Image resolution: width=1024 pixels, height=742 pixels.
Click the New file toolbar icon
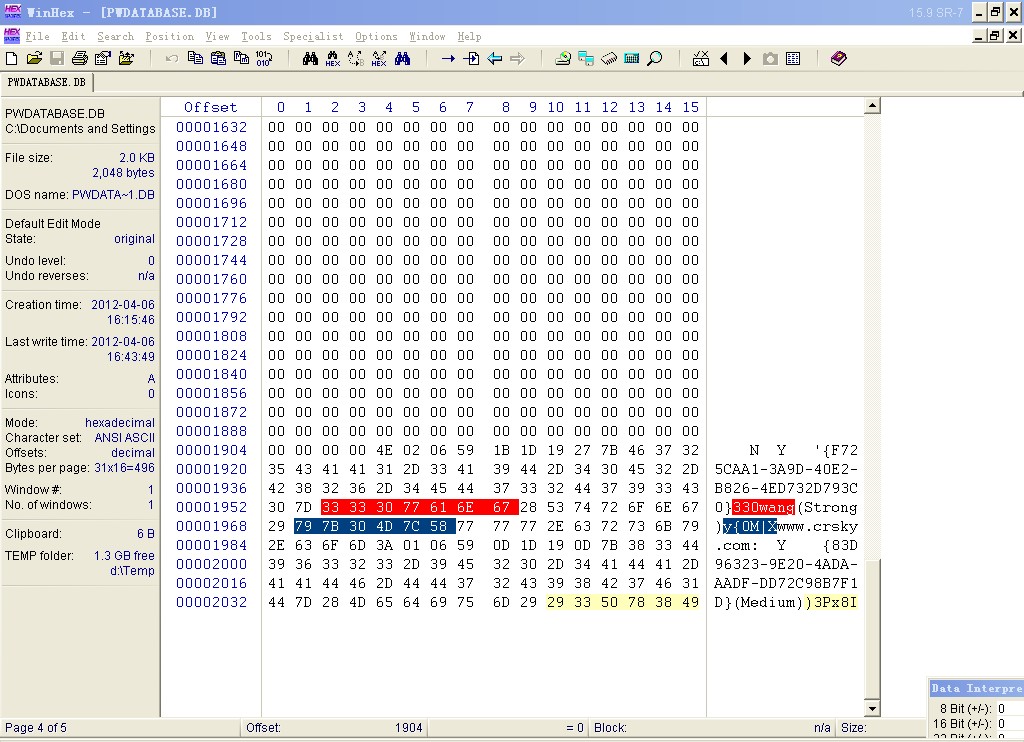point(12,59)
